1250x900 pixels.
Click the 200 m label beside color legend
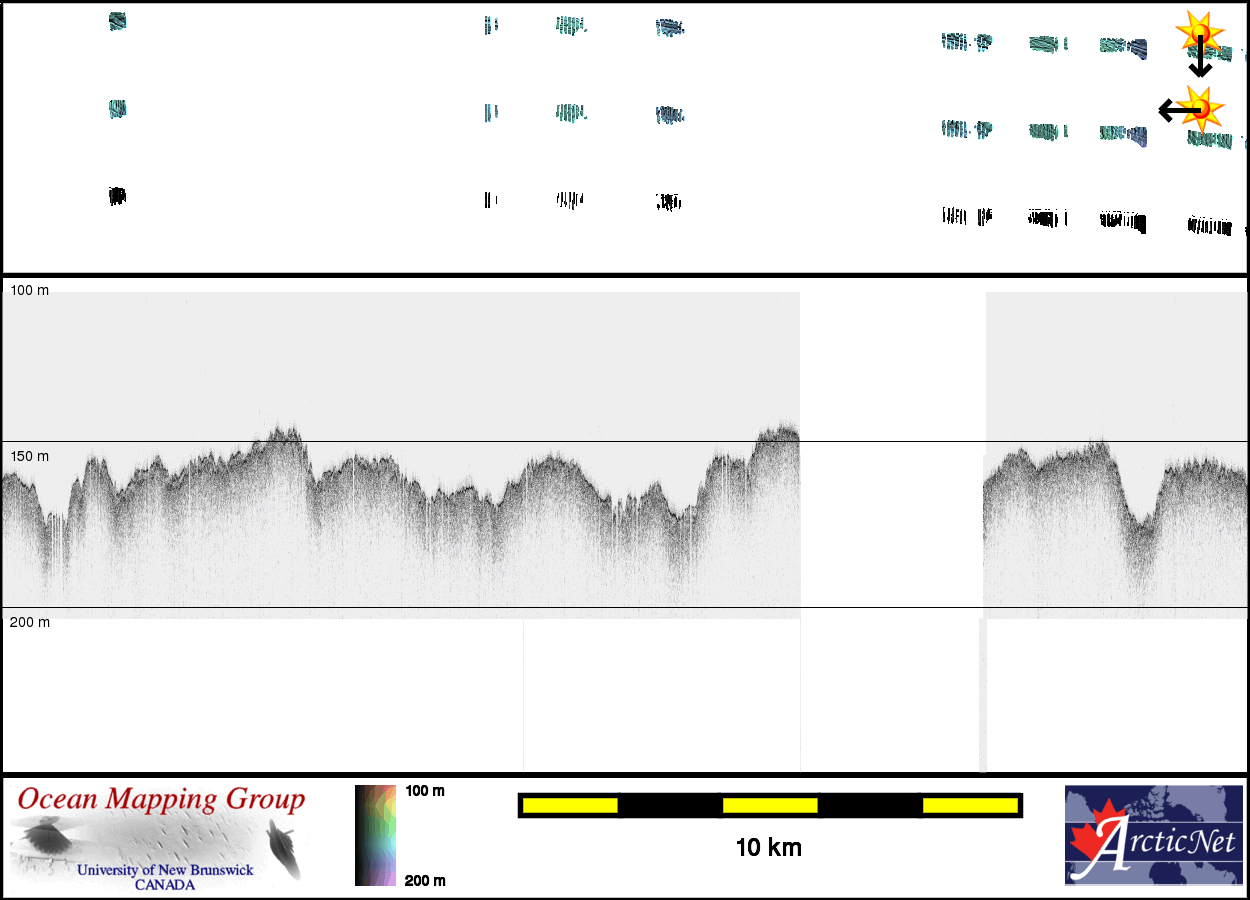click(x=425, y=881)
